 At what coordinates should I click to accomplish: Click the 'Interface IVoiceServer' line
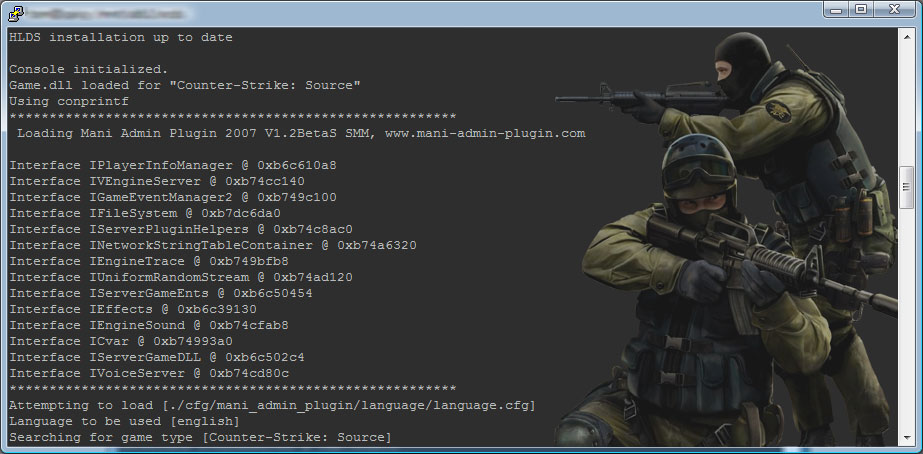coord(149,373)
